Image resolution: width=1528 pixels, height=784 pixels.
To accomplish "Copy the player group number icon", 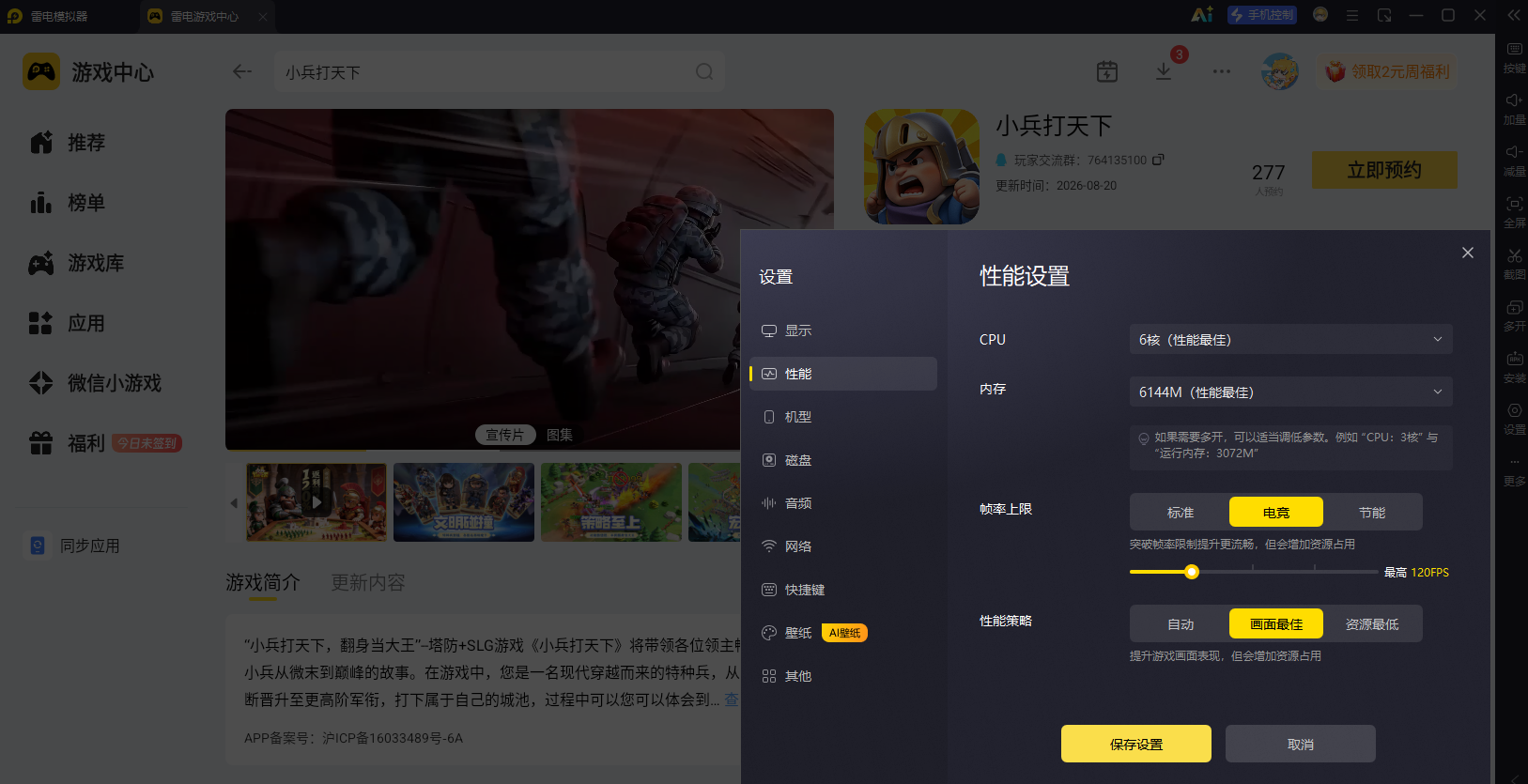I will coord(1158,160).
